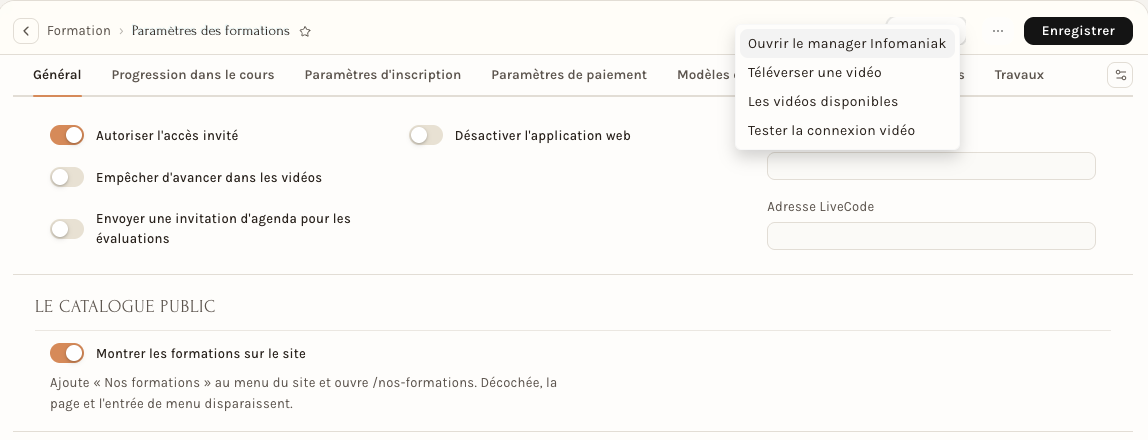Focus the Adresse LiveCode input field
Image resolution: width=1148 pixels, height=440 pixels.
[931, 236]
